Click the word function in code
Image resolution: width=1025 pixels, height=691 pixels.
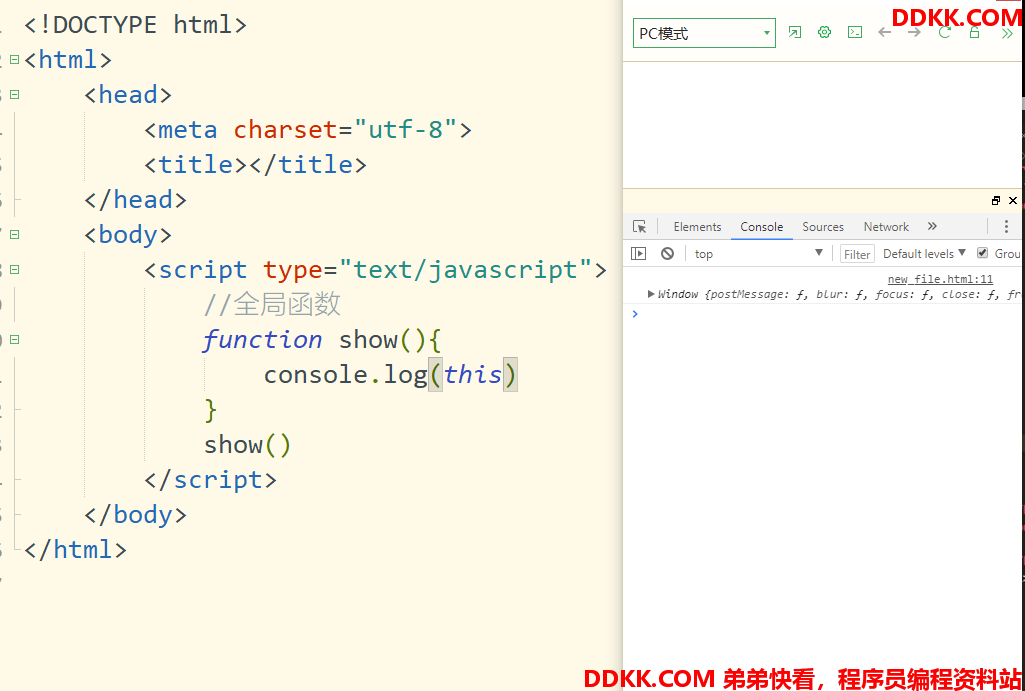click(262, 340)
